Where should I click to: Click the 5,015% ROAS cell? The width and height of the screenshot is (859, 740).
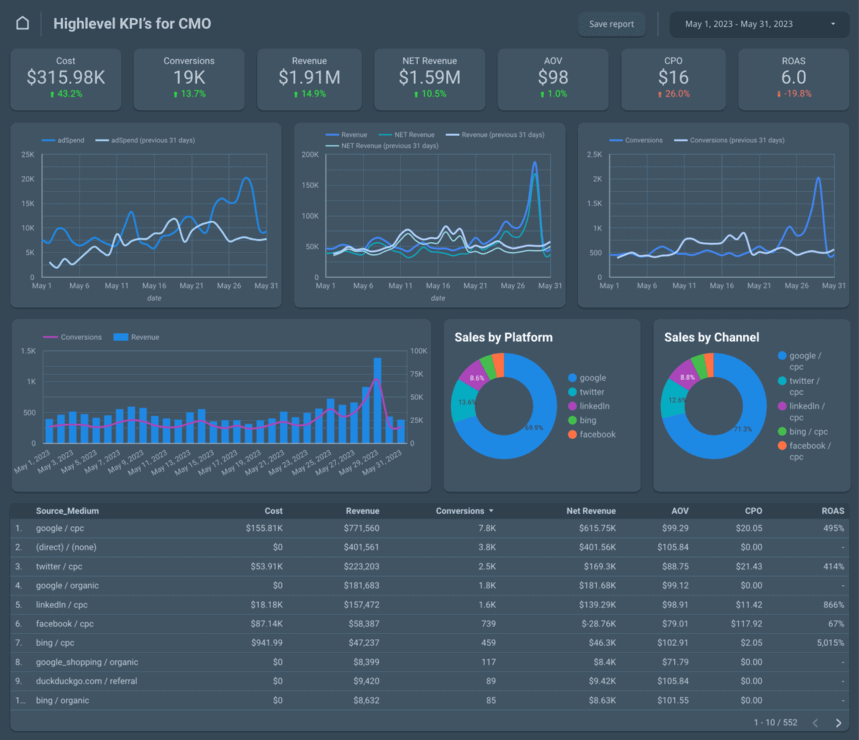coord(831,643)
